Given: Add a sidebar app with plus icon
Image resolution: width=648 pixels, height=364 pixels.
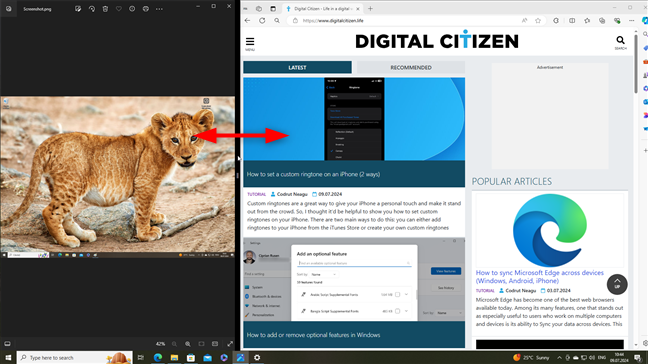Looking at the screenshot, I should point(645,150).
